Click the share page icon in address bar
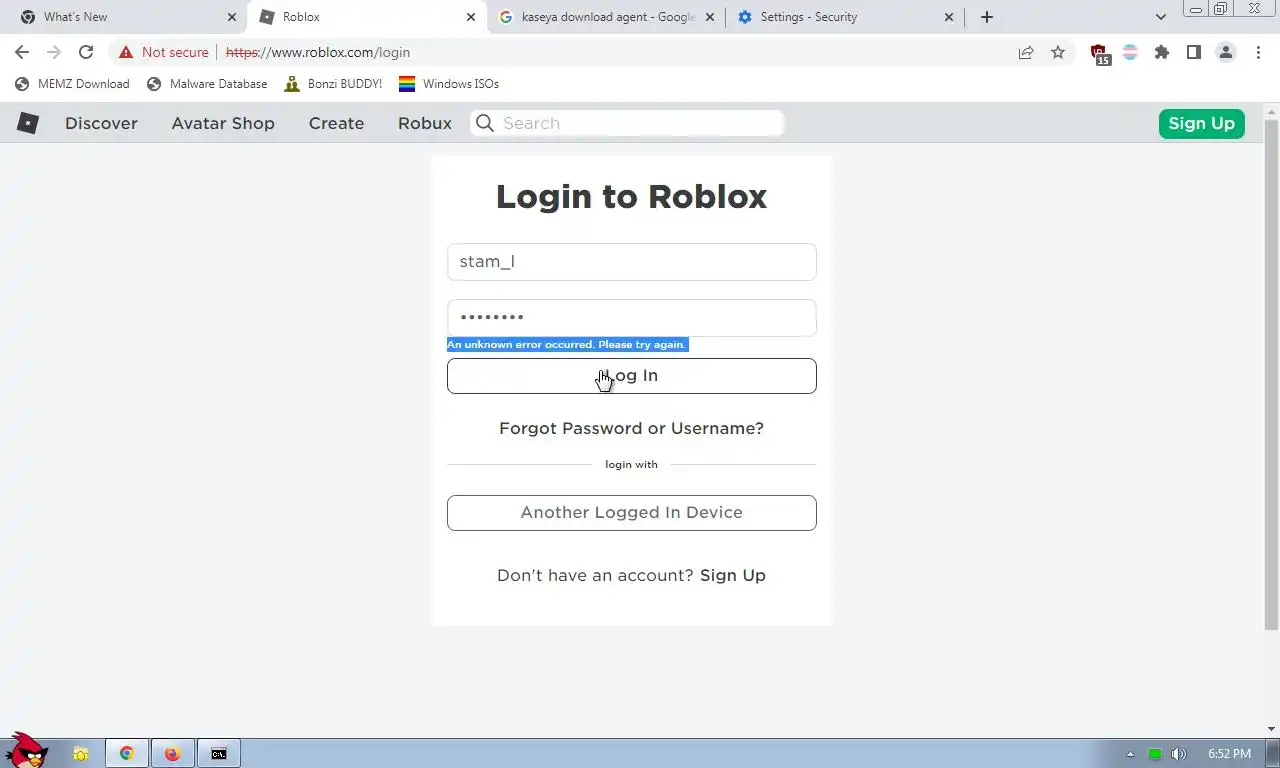 click(1026, 52)
